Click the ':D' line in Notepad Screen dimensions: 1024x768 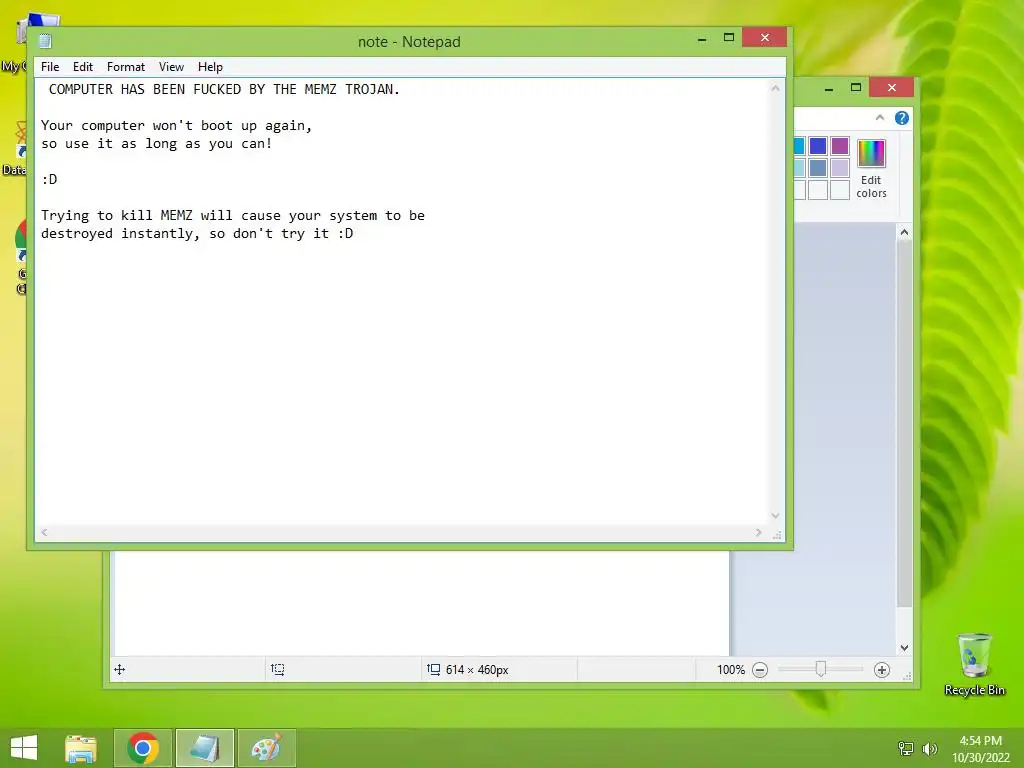point(49,179)
